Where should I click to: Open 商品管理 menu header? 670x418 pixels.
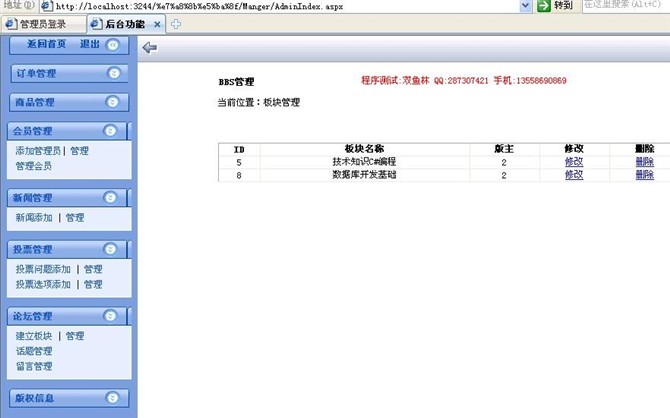(x=69, y=102)
